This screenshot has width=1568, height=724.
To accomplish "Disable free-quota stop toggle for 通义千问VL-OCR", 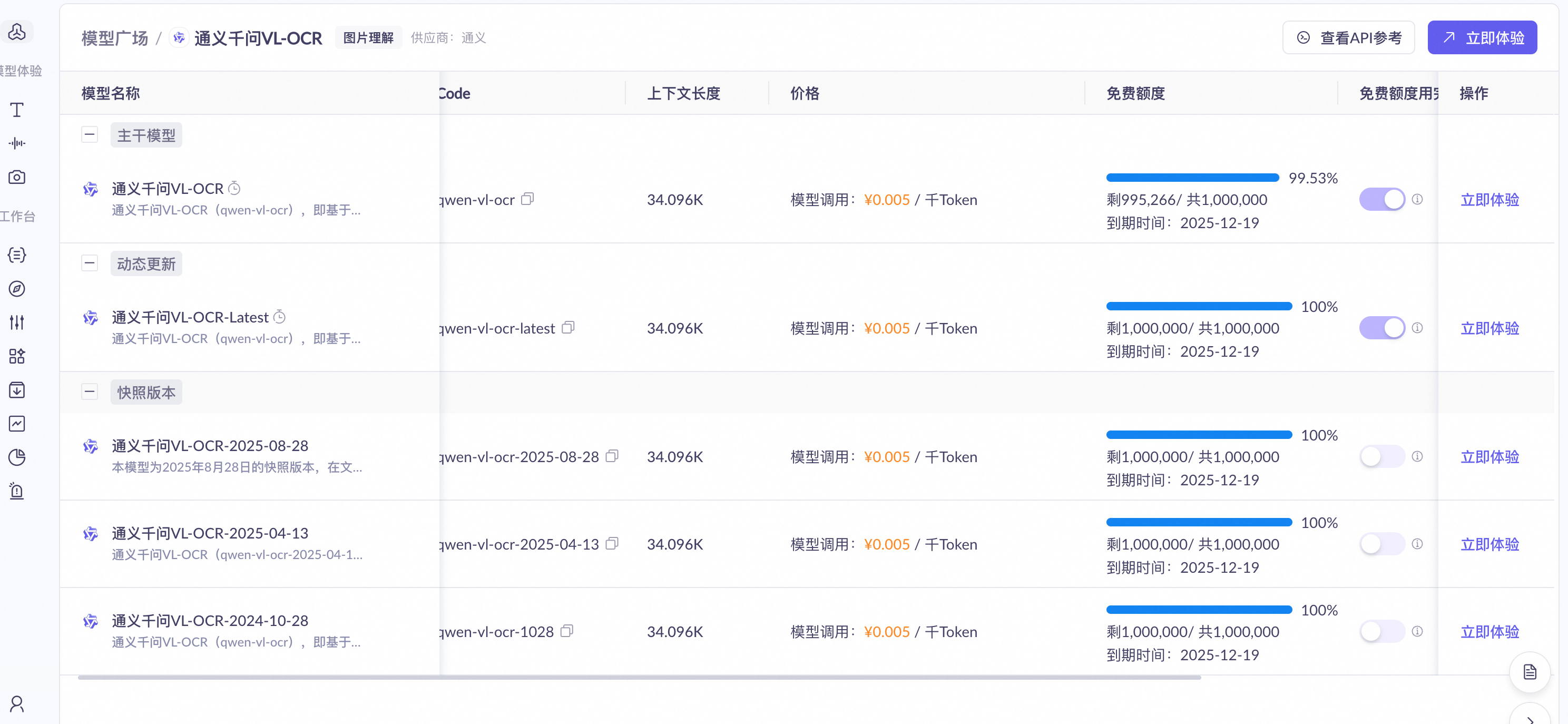I will pyautogui.click(x=1383, y=199).
